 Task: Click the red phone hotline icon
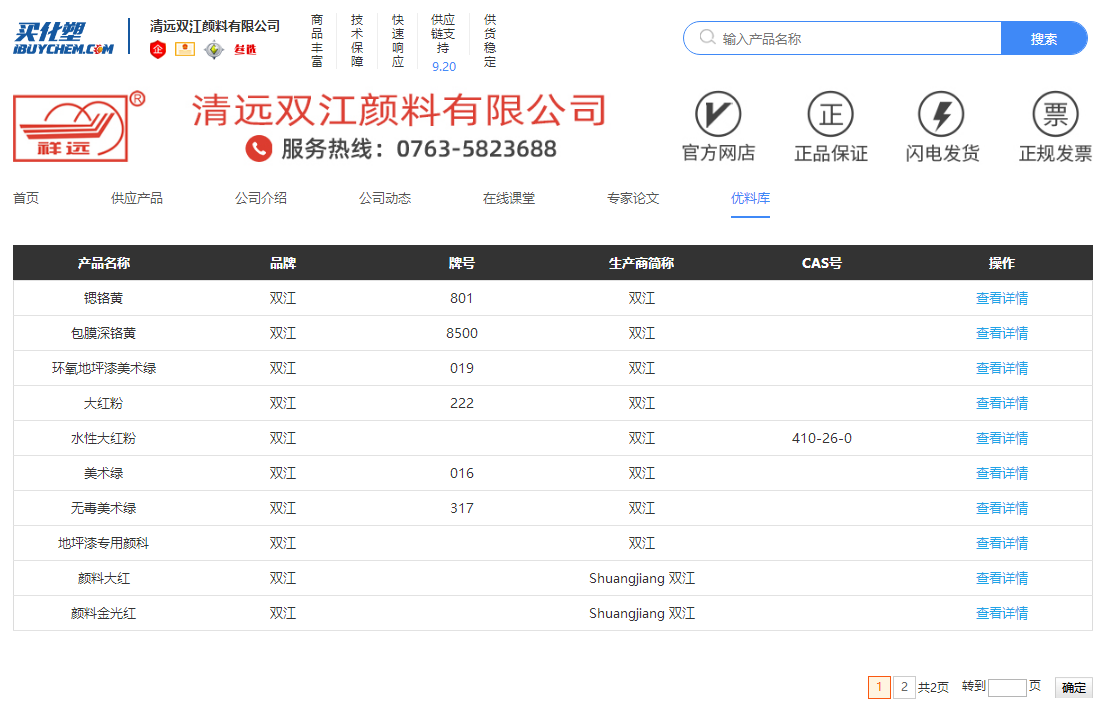(x=259, y=149)
